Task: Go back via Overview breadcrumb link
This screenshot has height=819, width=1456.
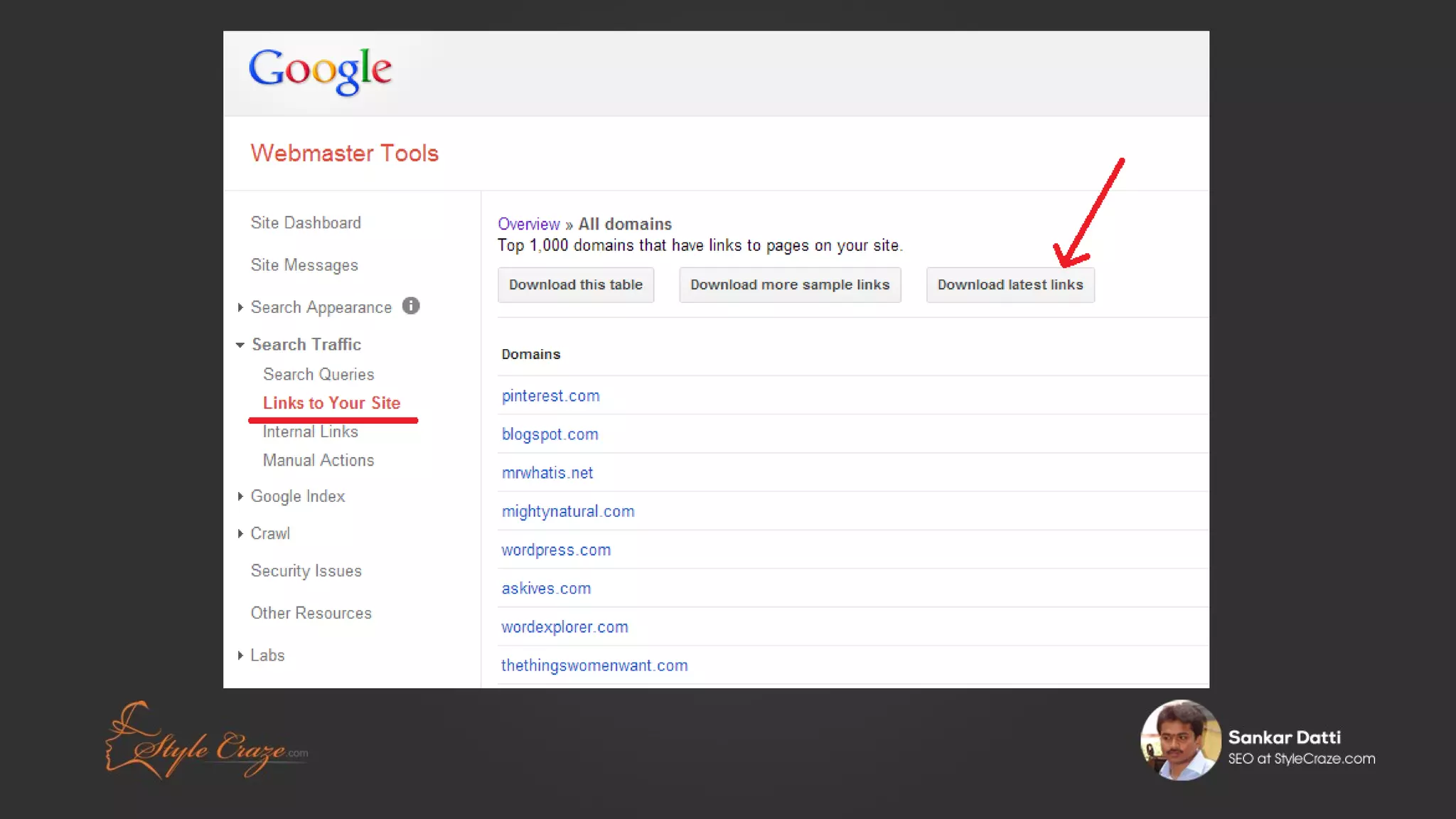Action: coord(528,224)
